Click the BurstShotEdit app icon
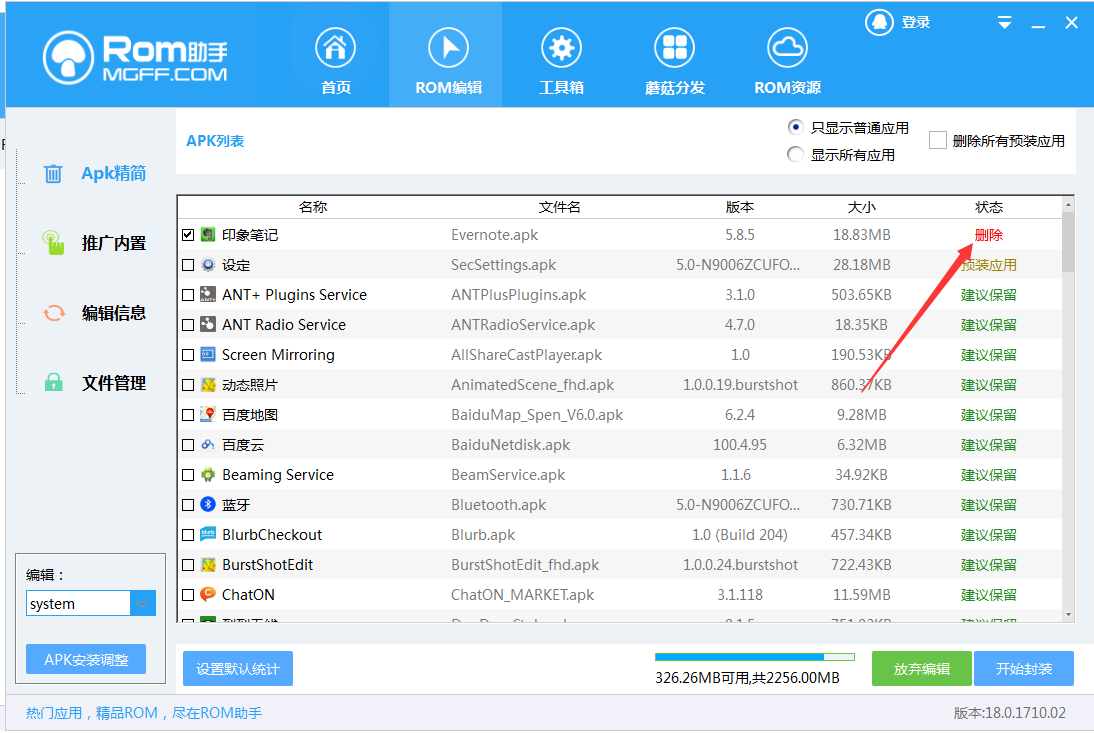The width and height of the screenshot is (1094, 733). tap(208, 564)
